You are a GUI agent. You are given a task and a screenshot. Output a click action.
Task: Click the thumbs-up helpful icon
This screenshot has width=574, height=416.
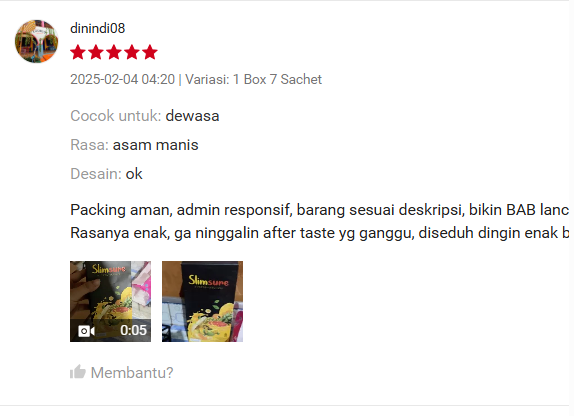coord(78,372)
